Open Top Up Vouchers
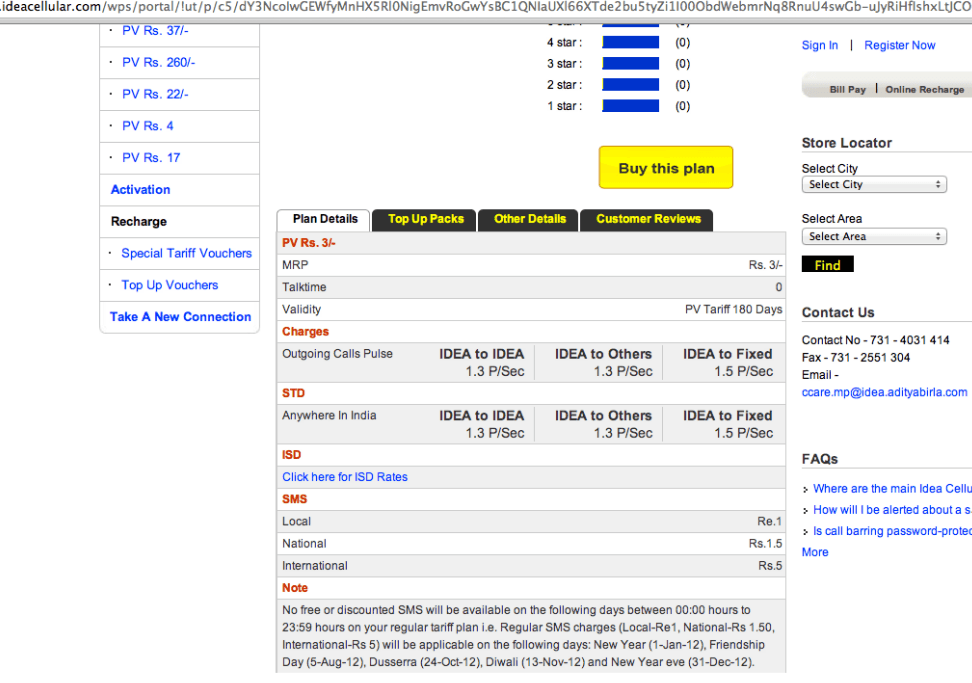 (x=170, y=285)
